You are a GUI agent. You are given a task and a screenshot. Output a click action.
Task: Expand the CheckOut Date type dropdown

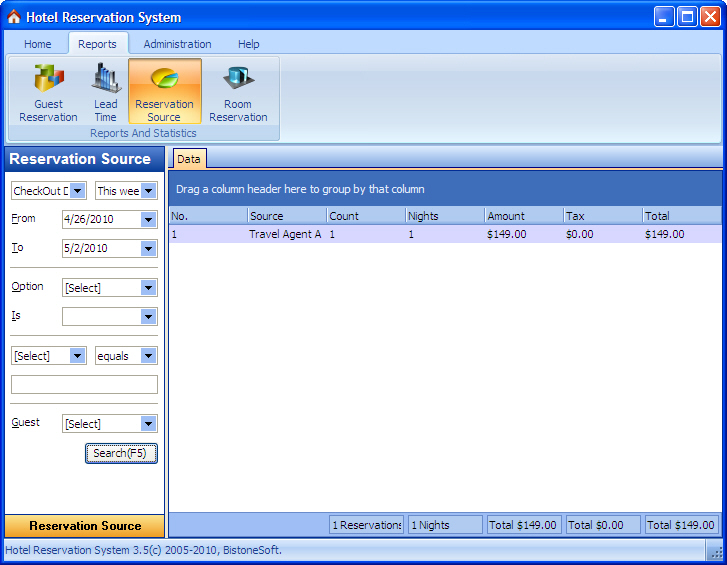[78, 190]
